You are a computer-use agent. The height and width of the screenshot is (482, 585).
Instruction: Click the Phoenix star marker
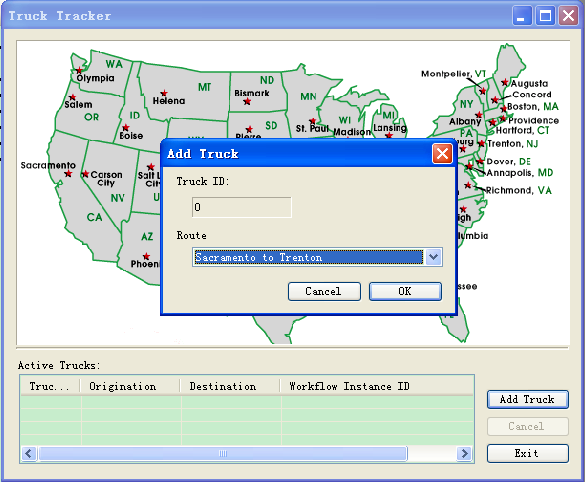click(146, 256)
